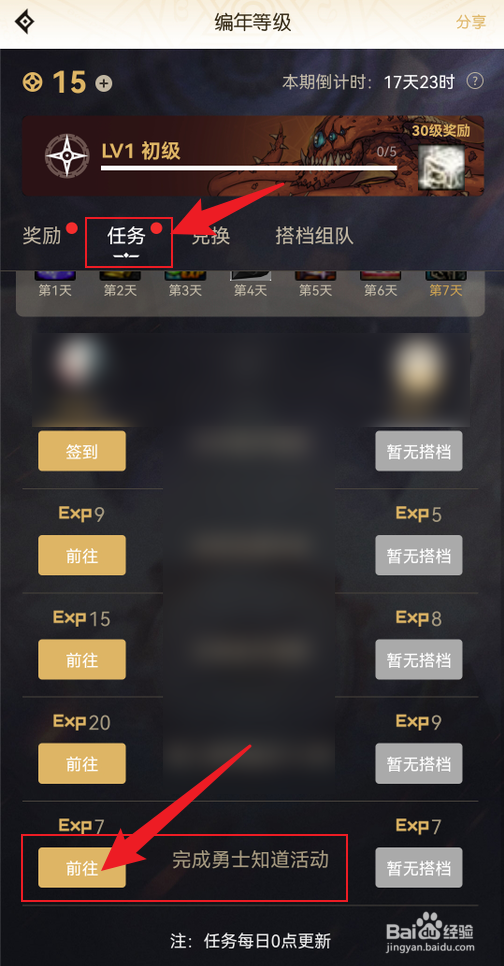The width and height of the screenshot is (504, 966).
Task: Tap 前往 for the Exp 20 task
Action: point(82,763)
